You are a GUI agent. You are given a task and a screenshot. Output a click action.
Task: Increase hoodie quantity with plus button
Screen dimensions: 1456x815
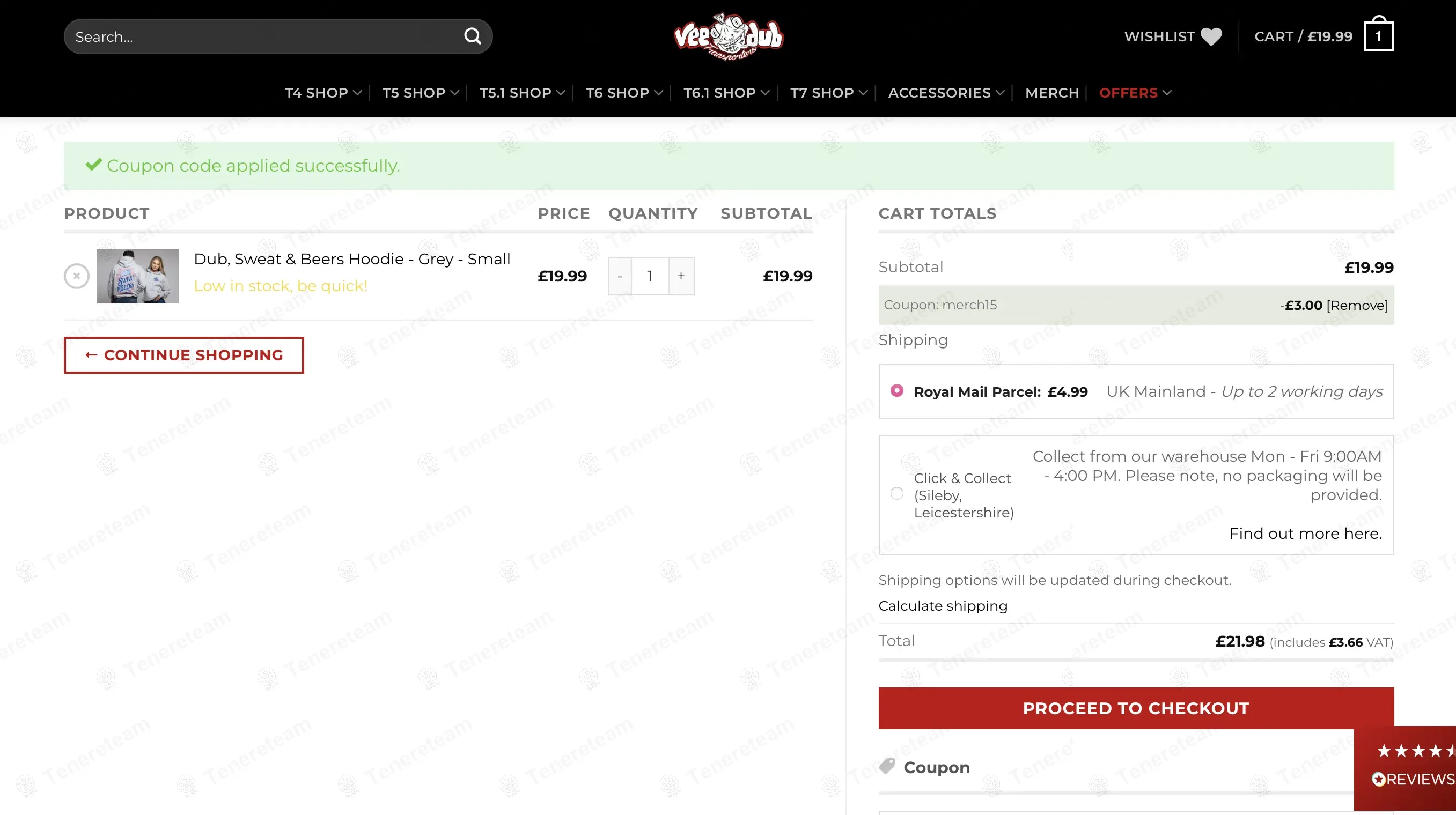681,276
